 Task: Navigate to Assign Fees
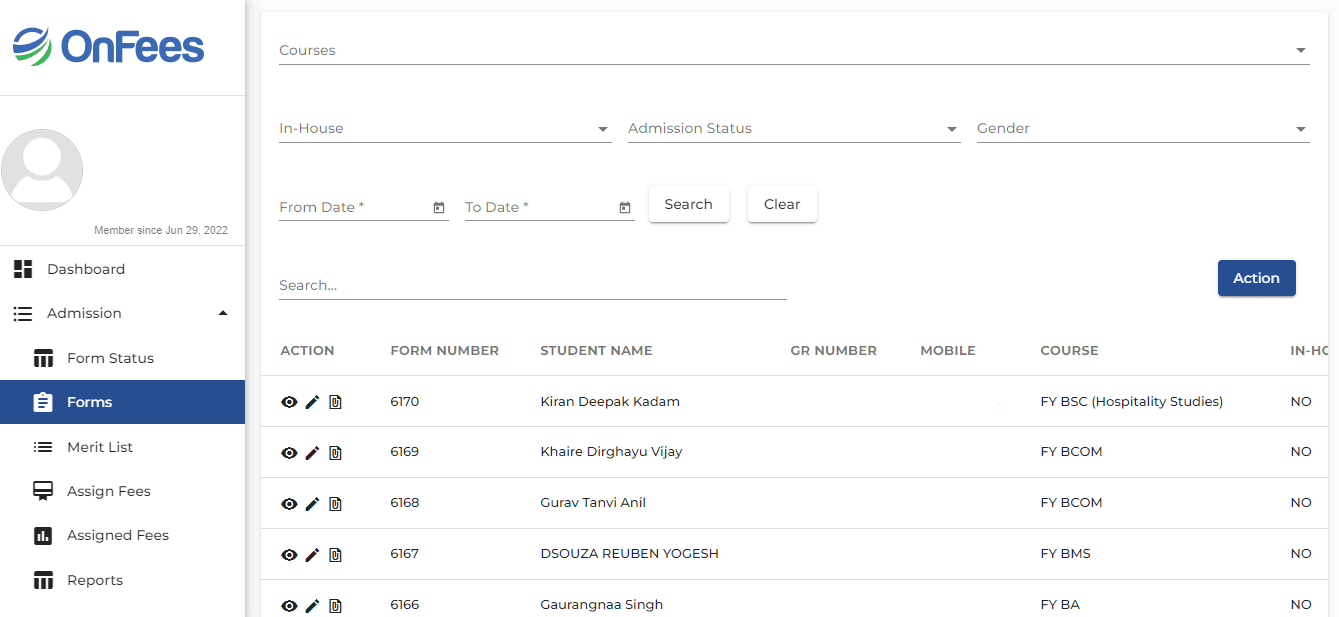108,491
